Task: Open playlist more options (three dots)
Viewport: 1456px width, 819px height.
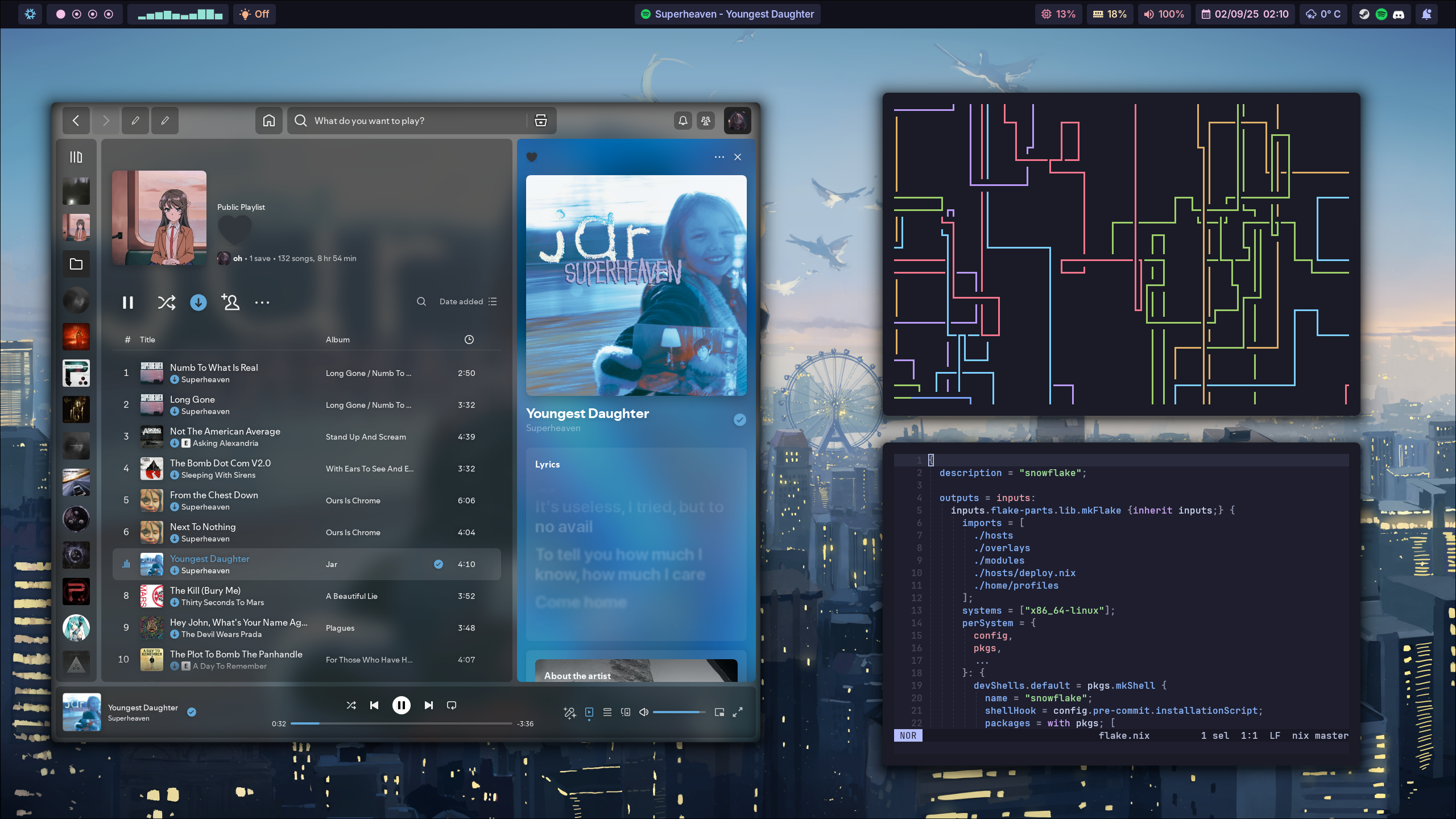Action: 262,303
